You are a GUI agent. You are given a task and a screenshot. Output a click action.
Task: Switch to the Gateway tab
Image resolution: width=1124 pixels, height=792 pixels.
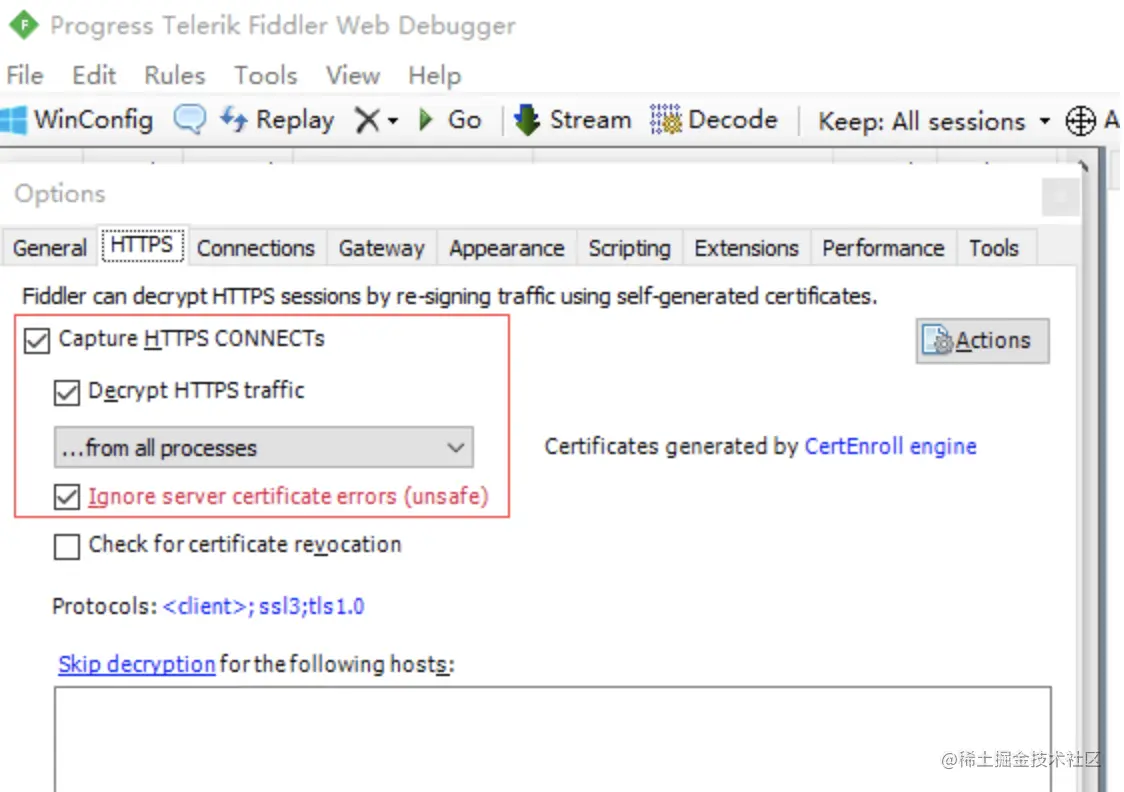click(381, 248)
